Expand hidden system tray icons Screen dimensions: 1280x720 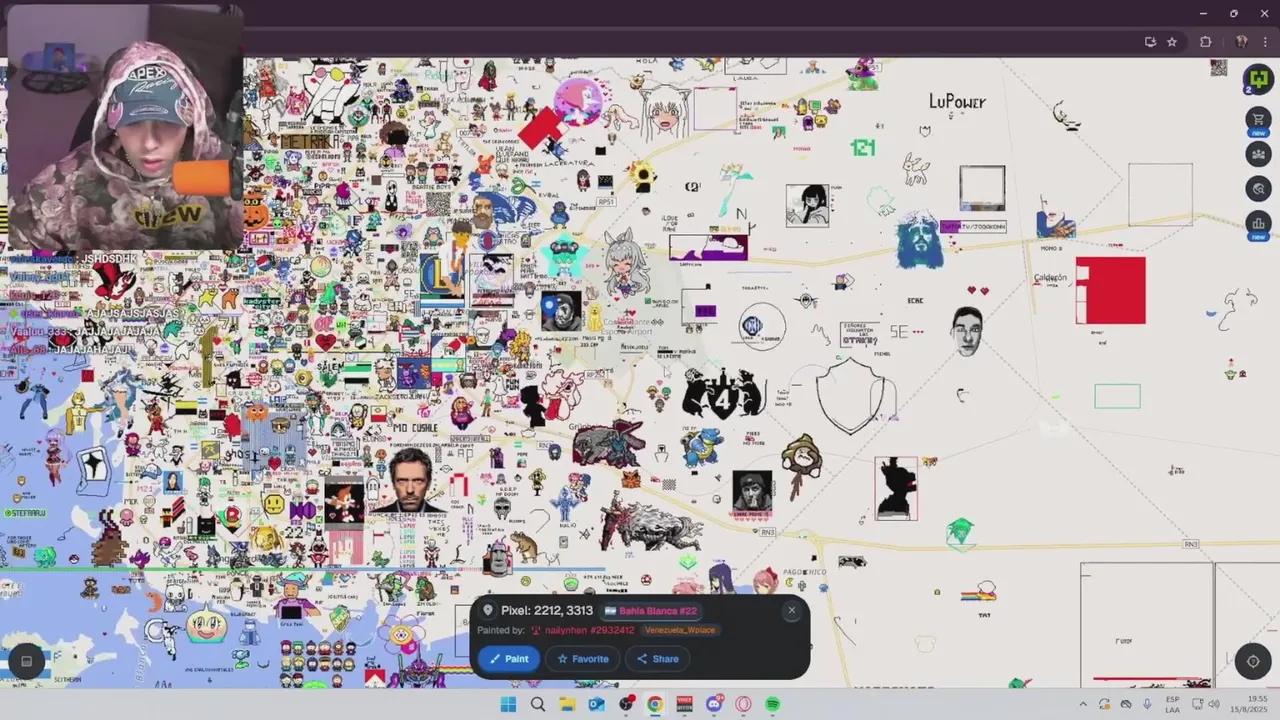pos(1082,704)
